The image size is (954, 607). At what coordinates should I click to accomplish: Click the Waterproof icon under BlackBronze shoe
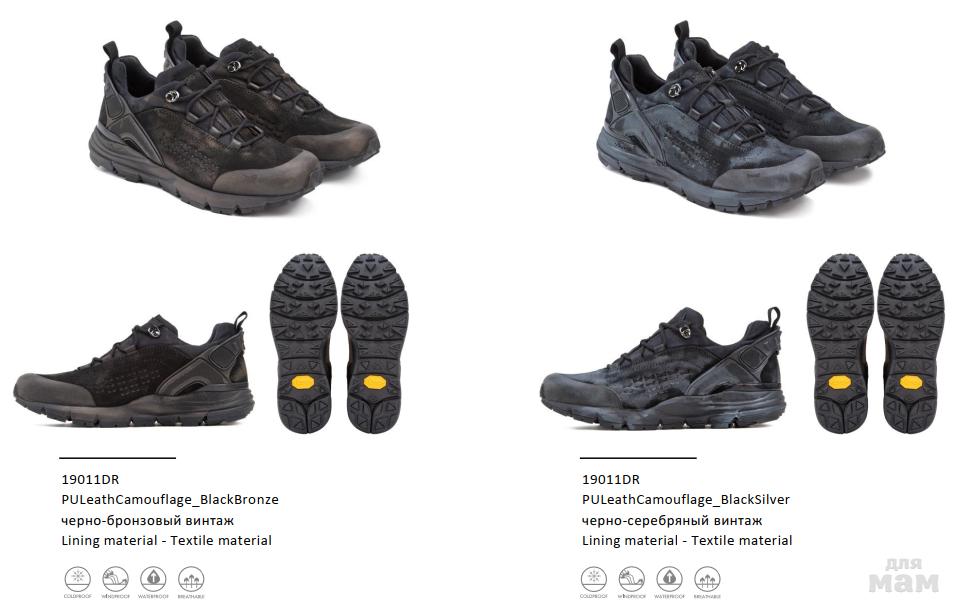tap(153, 579)
